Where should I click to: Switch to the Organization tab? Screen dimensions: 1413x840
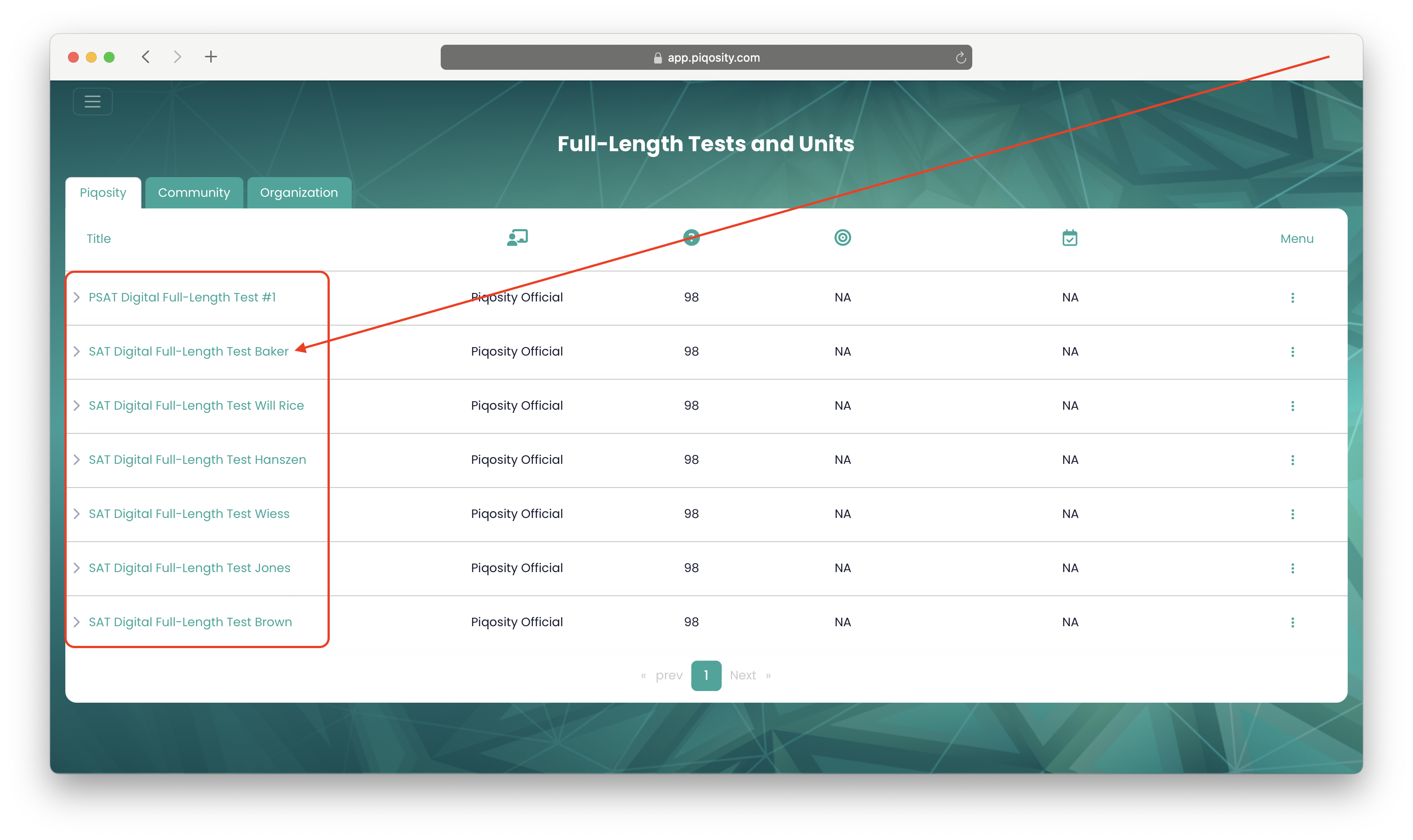click(298, 193)
